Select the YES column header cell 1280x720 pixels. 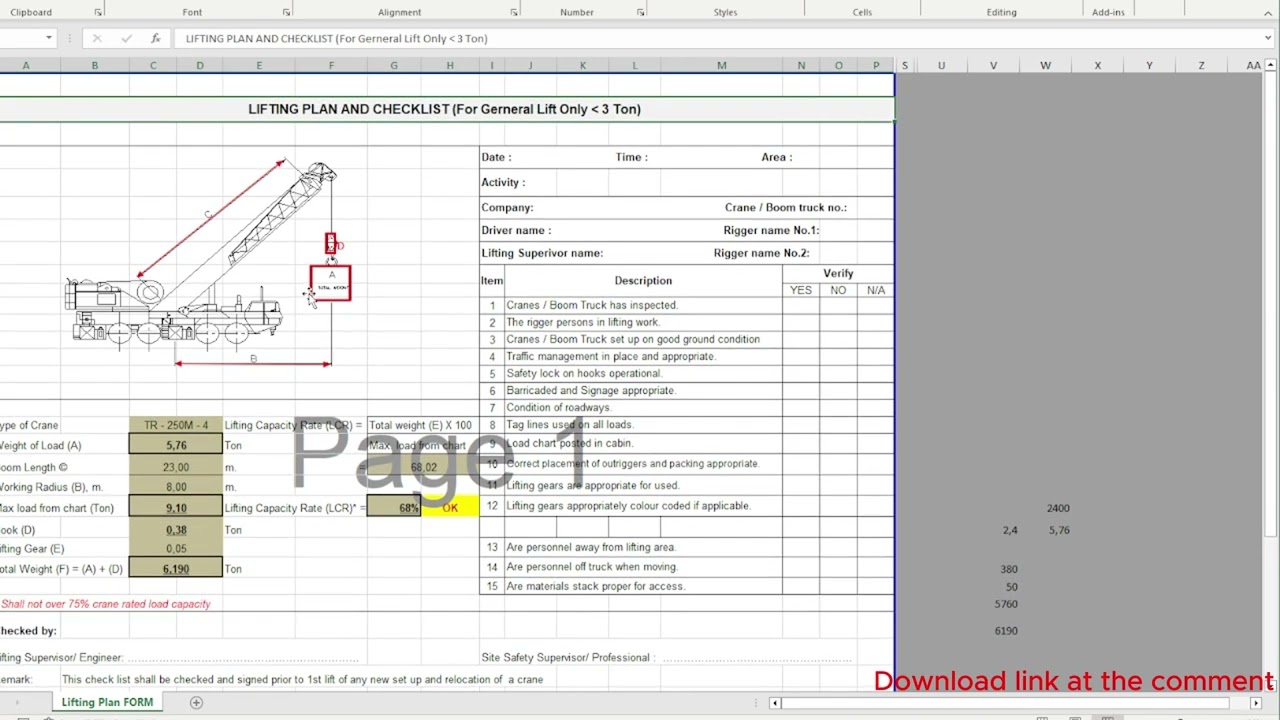coord(801,290)
